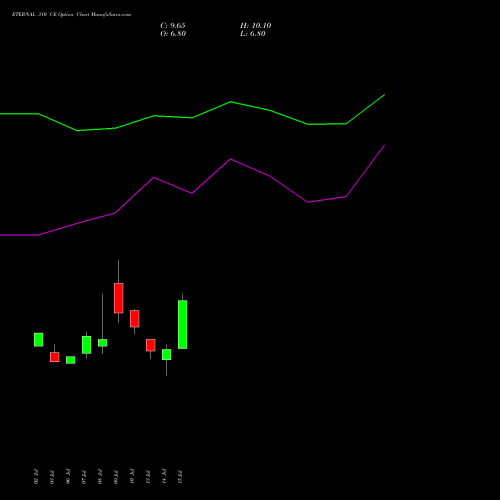Click the close value C: 9.65
The height and width of the screenshot is (500, 500).
[173, 26]
